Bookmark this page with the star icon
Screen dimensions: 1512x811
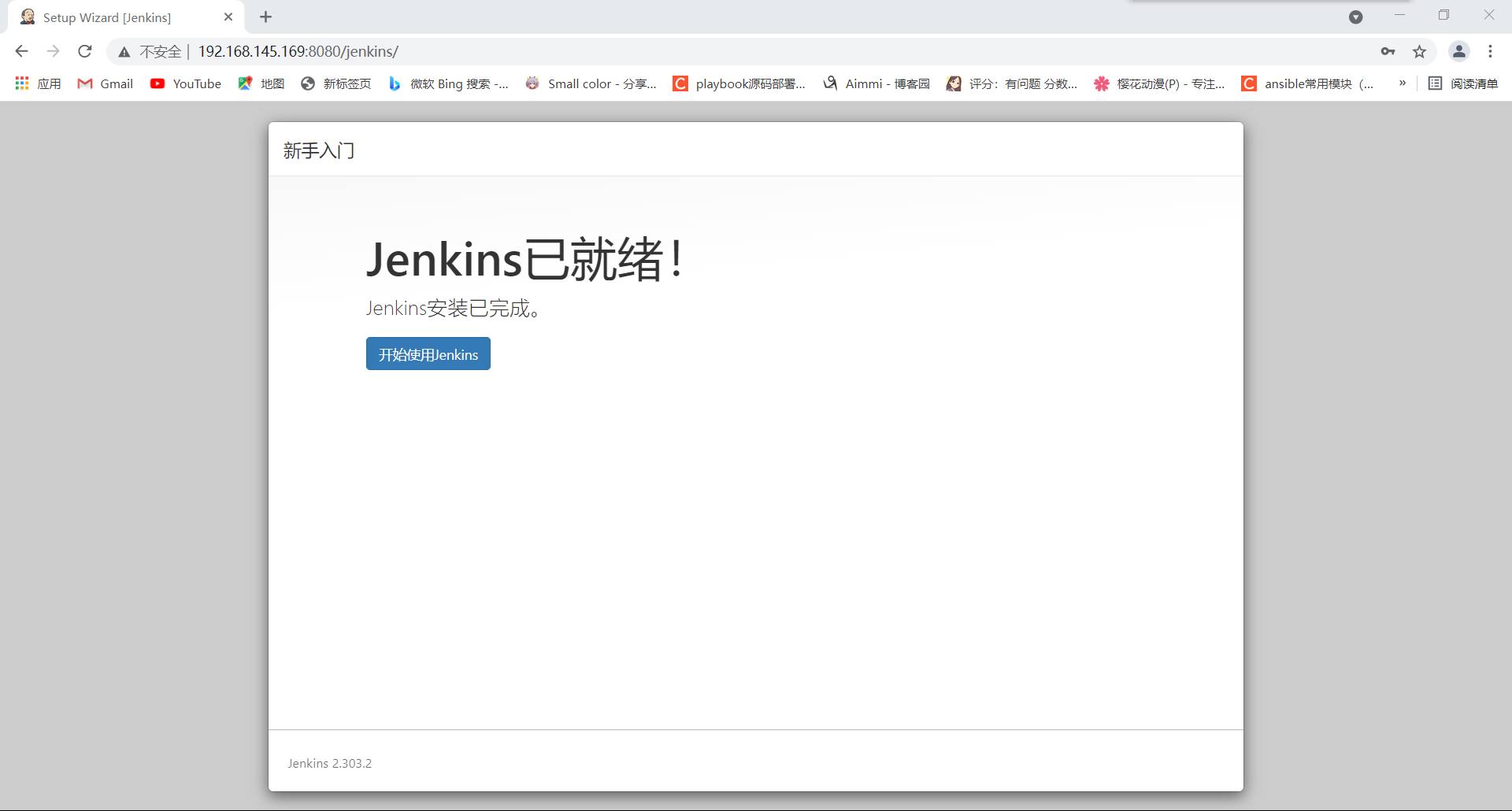1419,51
